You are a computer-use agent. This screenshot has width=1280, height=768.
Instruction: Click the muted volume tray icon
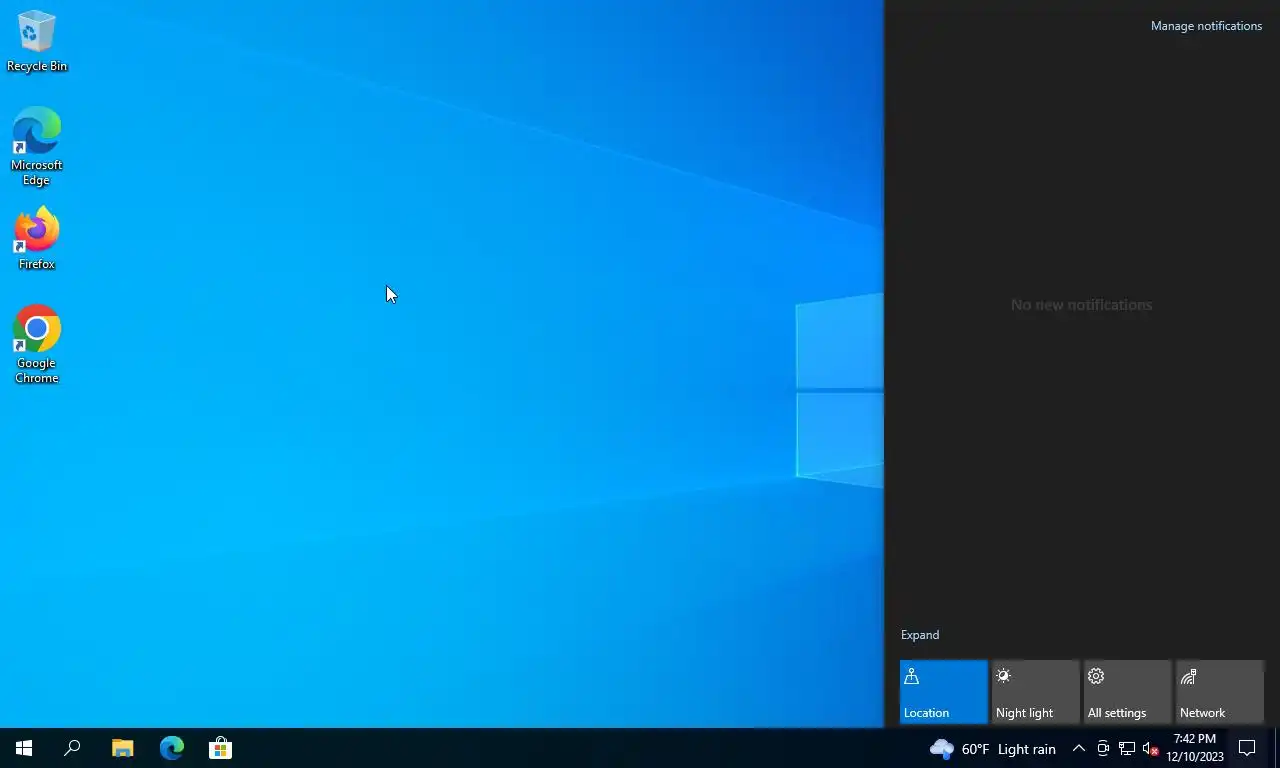pyautogui.click(x=1150, y=749)
